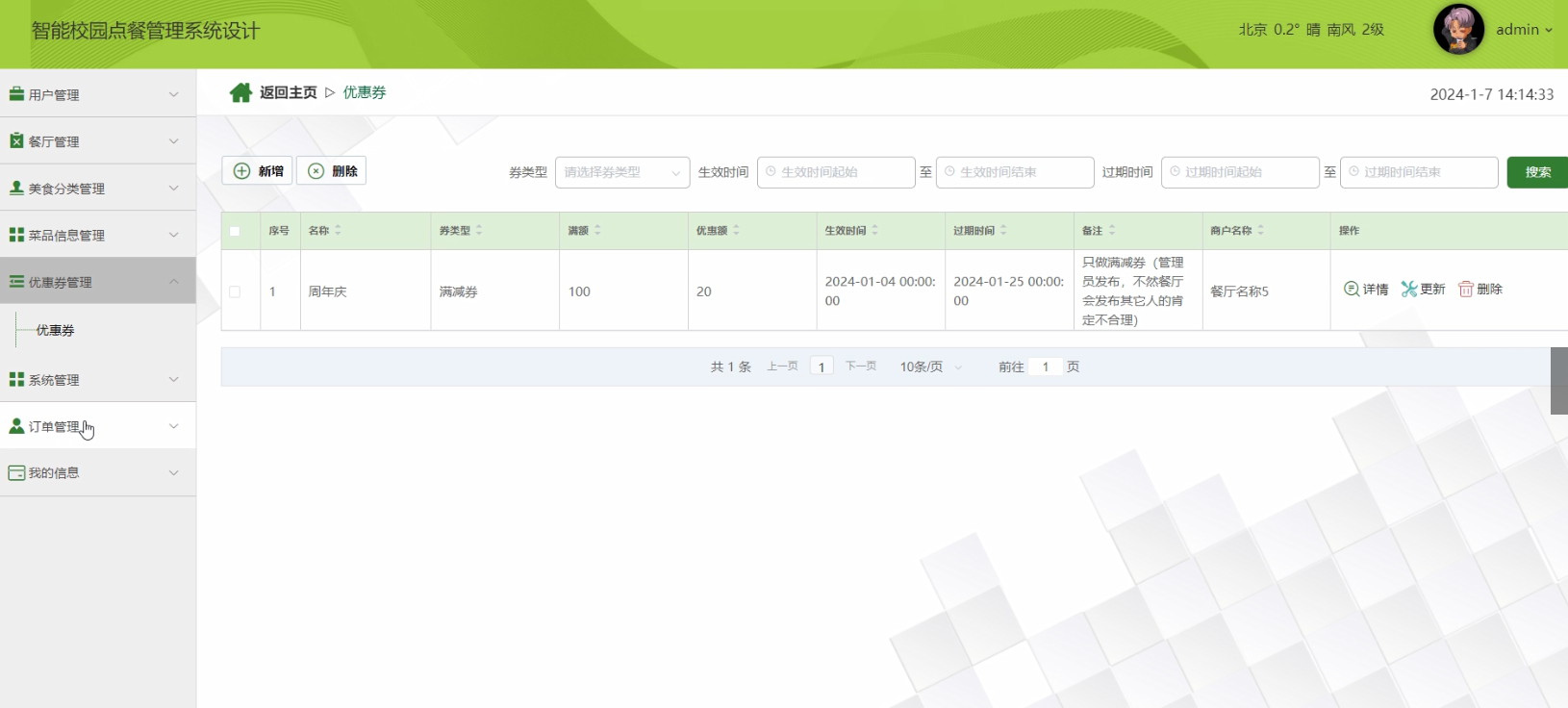Sort by 优惠额 column arrows

736,230
